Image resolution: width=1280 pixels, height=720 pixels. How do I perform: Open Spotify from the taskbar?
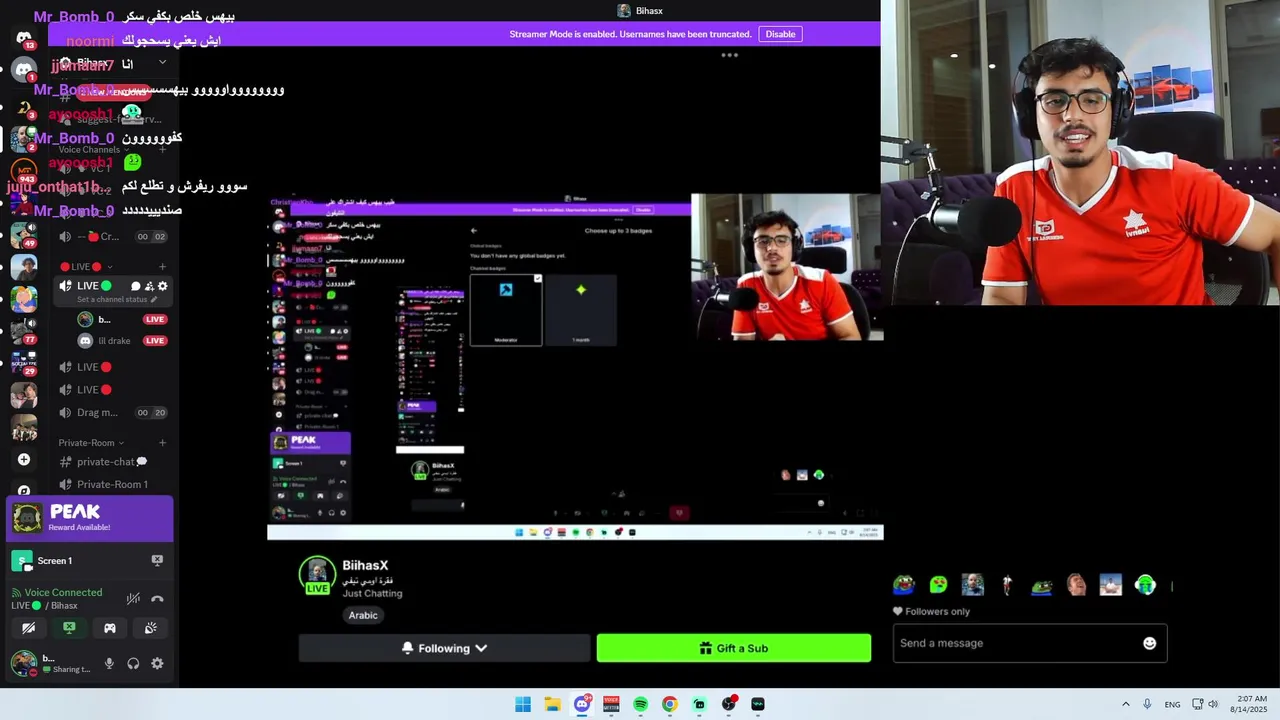coord(640,704)
